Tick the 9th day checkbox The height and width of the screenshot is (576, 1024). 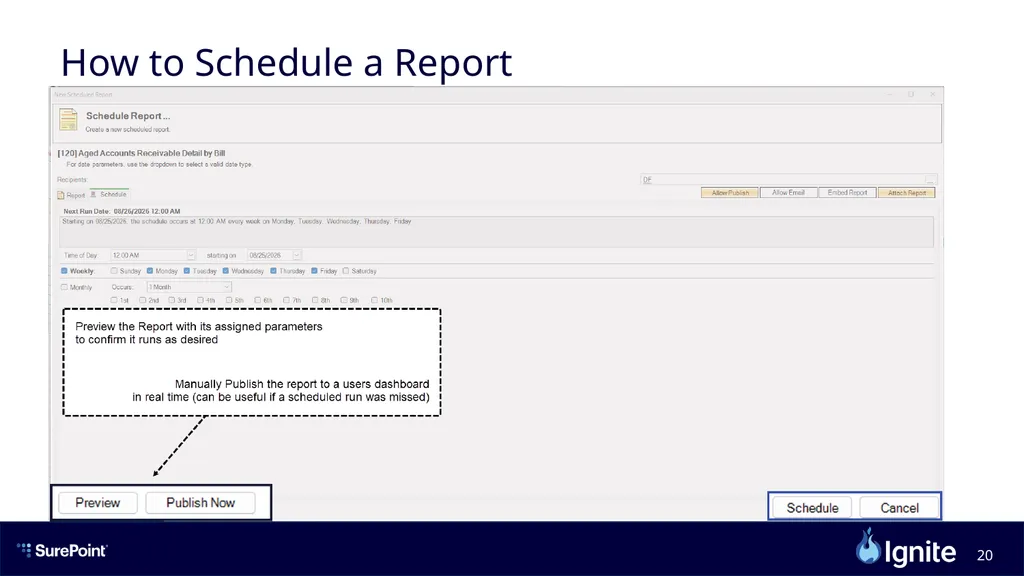[344, 300]
